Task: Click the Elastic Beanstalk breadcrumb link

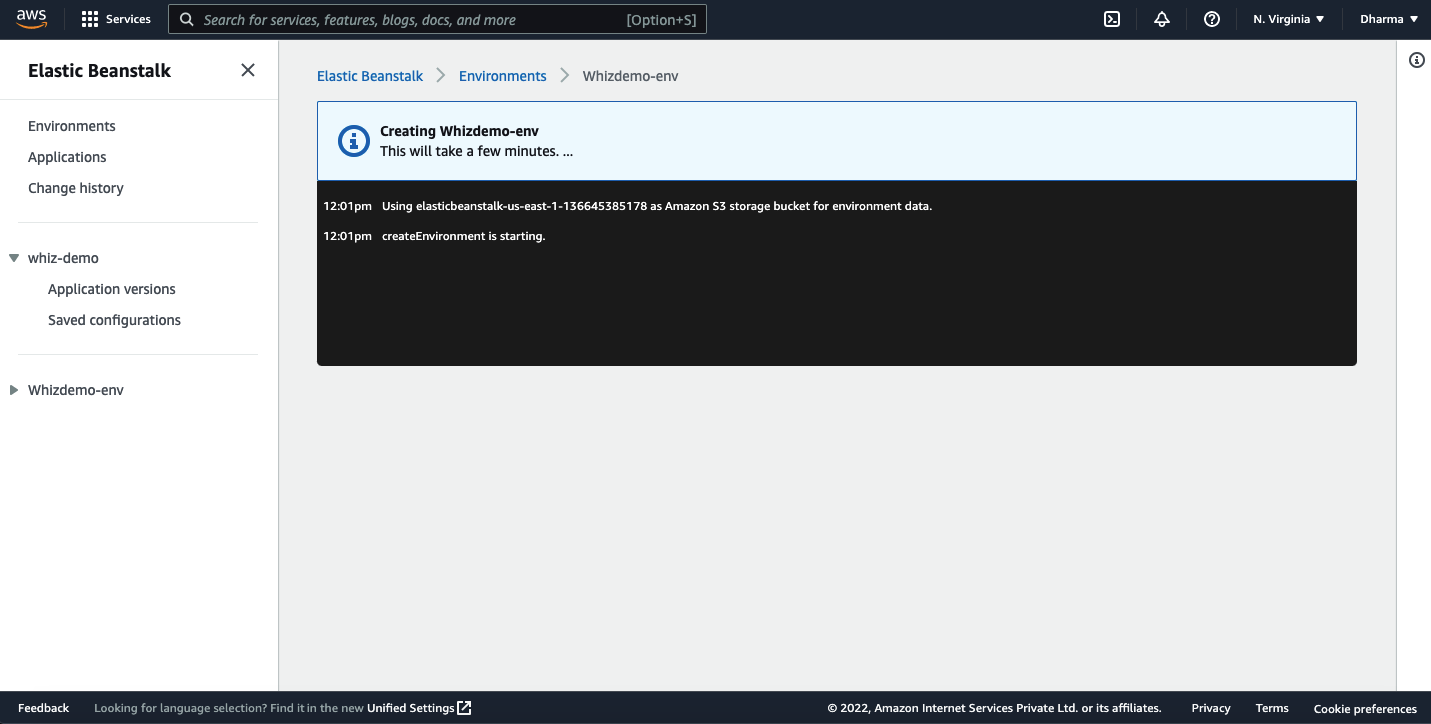Action: (x=370, y=76)
